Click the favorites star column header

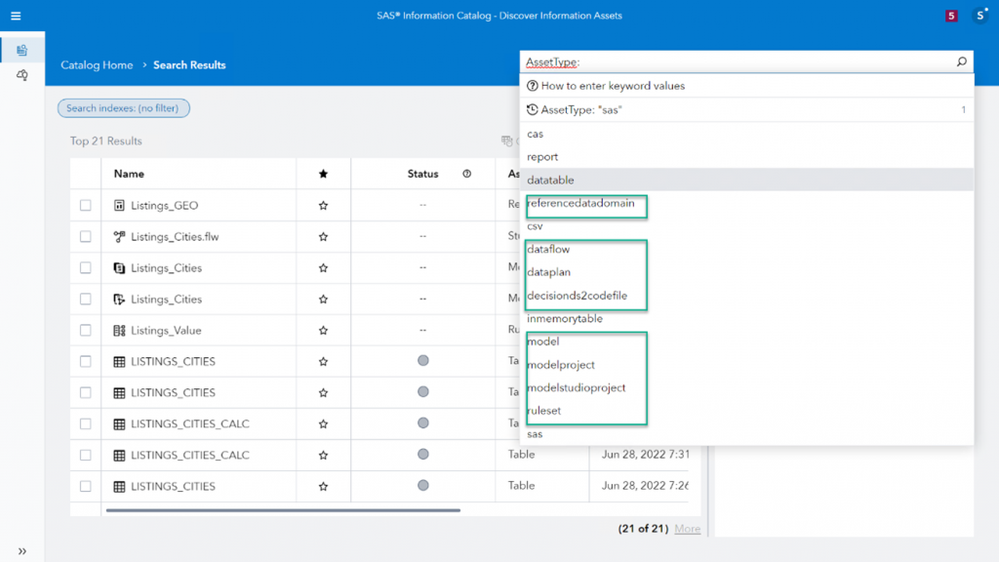click(323, 174)
